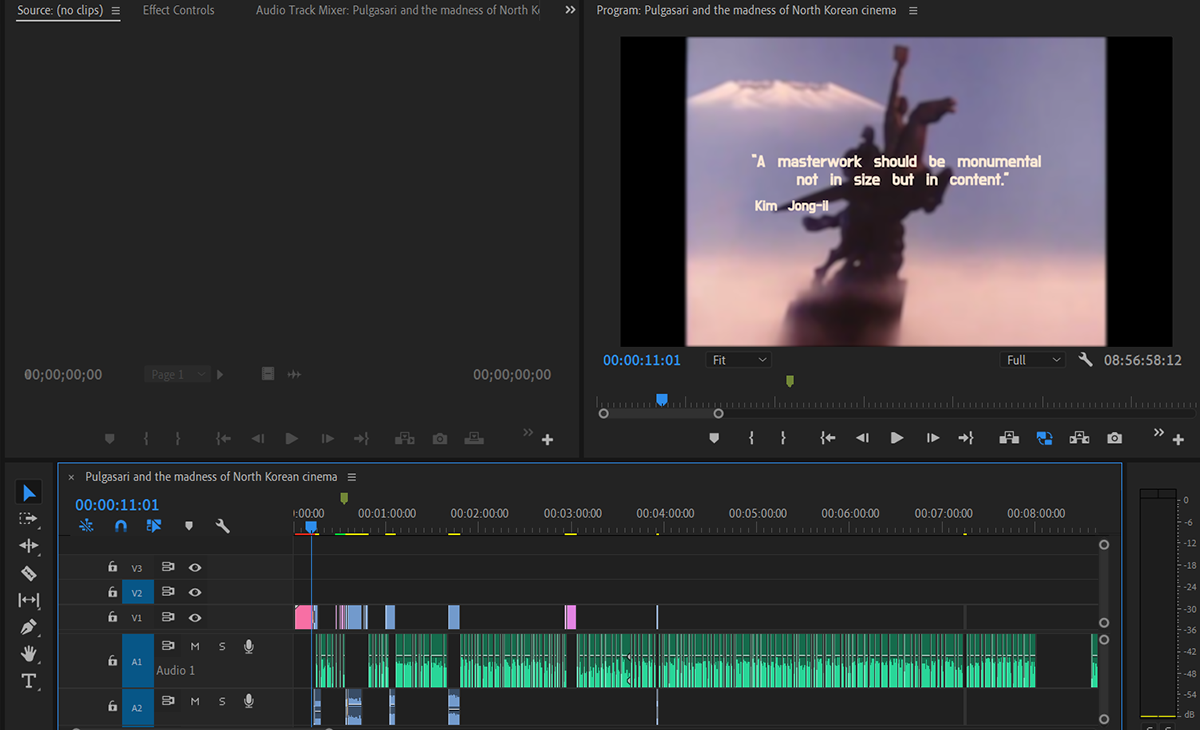
Task: Open Source panel menu icon
Action: (115, 10)
